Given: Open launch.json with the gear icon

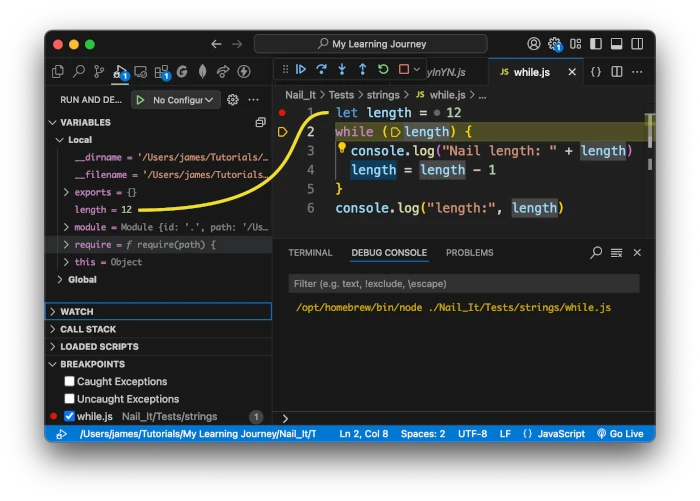Looking at the screenshot, I should [233, 100].
